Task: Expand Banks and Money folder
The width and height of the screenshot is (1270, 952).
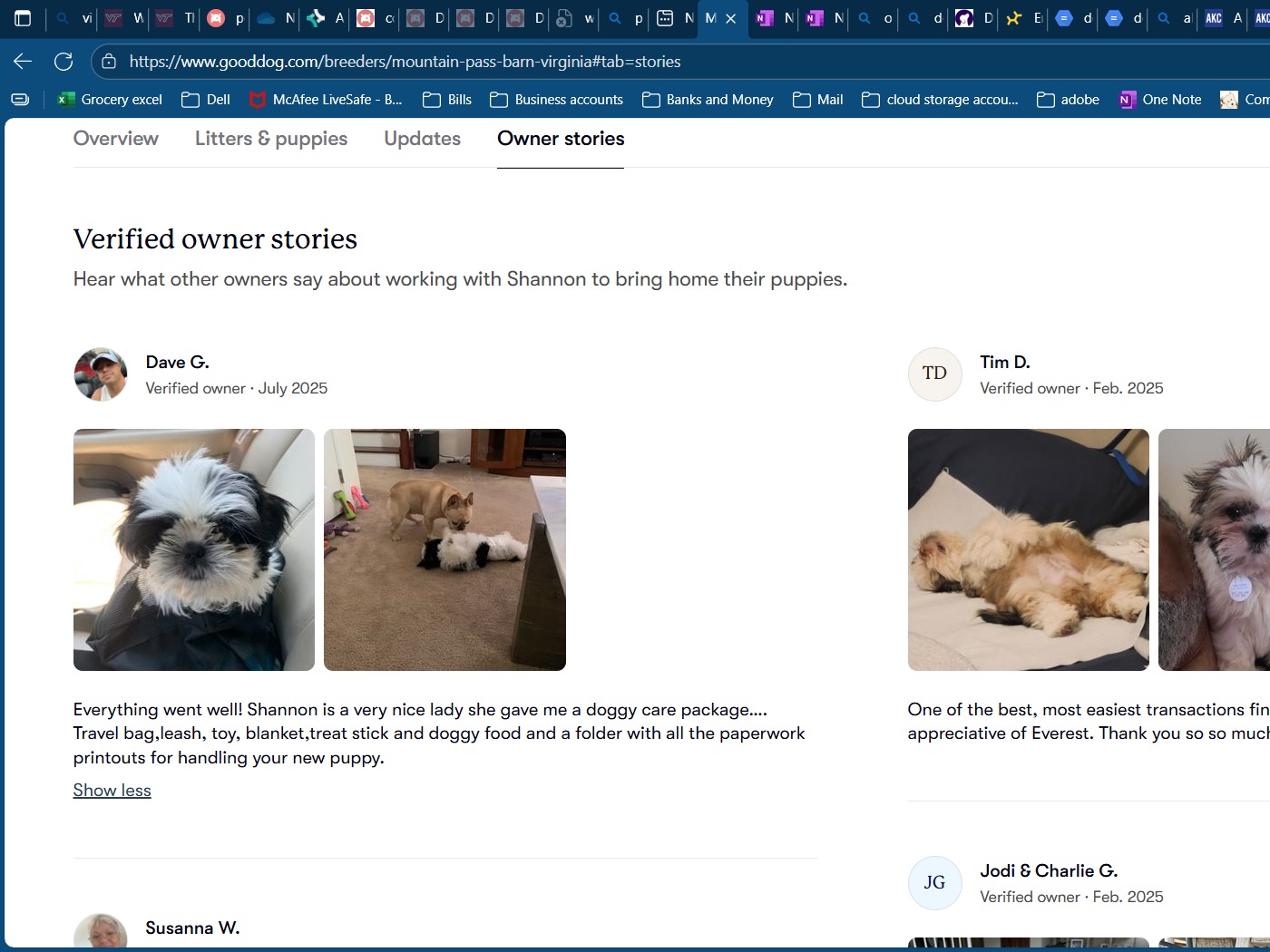Action: click(708, 100)
